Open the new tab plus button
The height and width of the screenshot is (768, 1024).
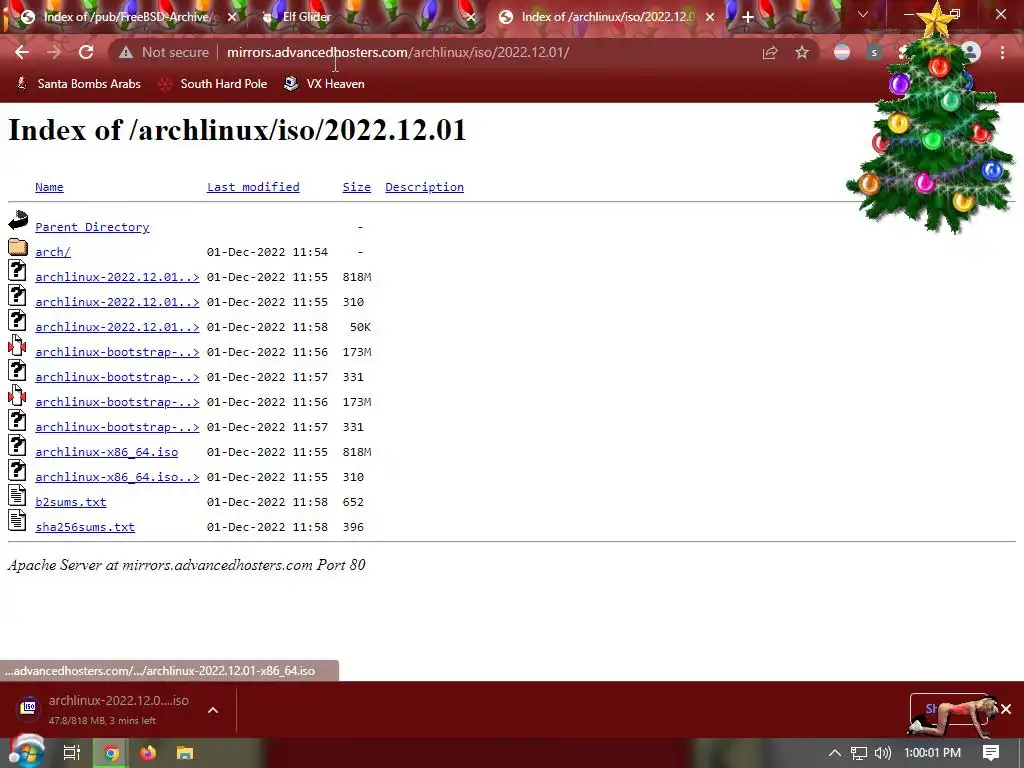click(748, 17)
